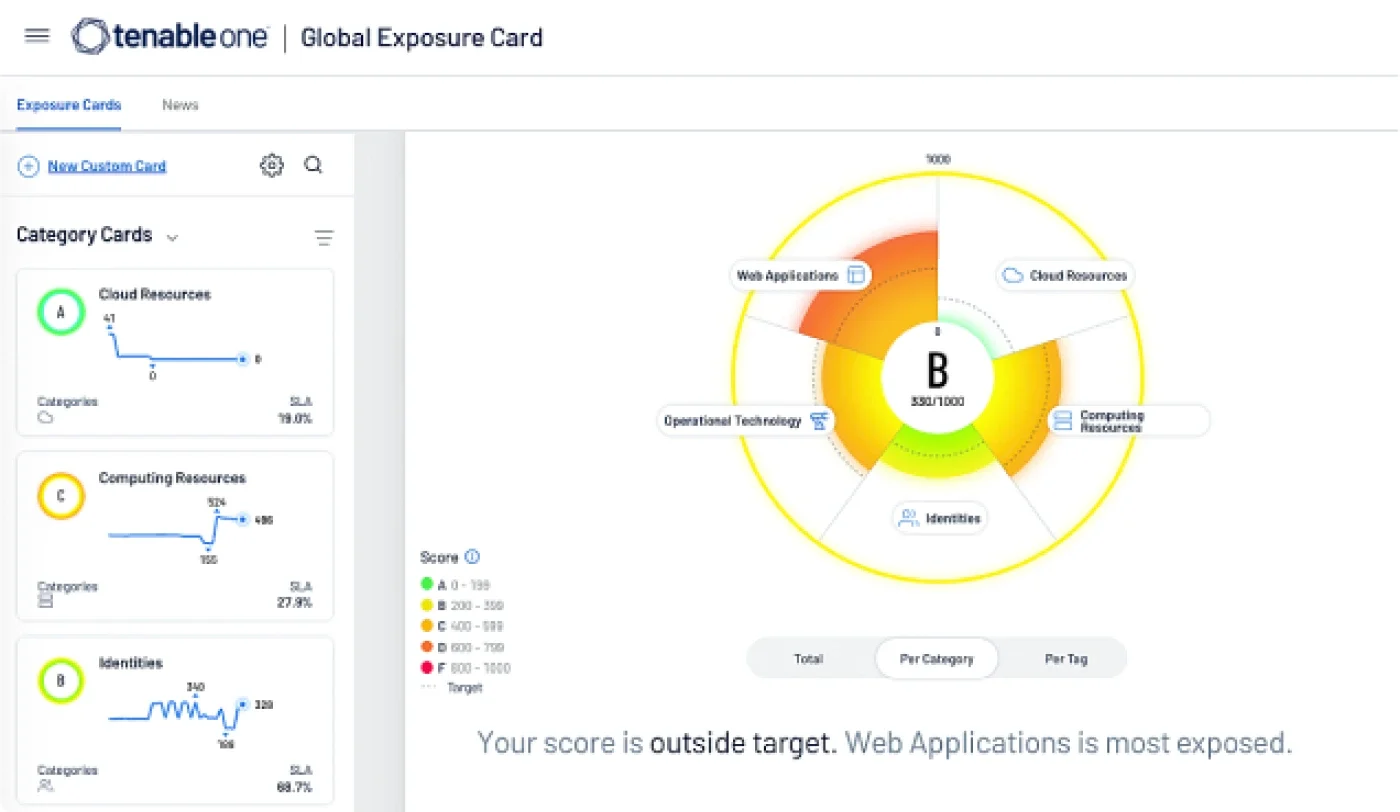Select the Exposure Cards tab
Screen dimensions: 1400x812
pos(67,104)
